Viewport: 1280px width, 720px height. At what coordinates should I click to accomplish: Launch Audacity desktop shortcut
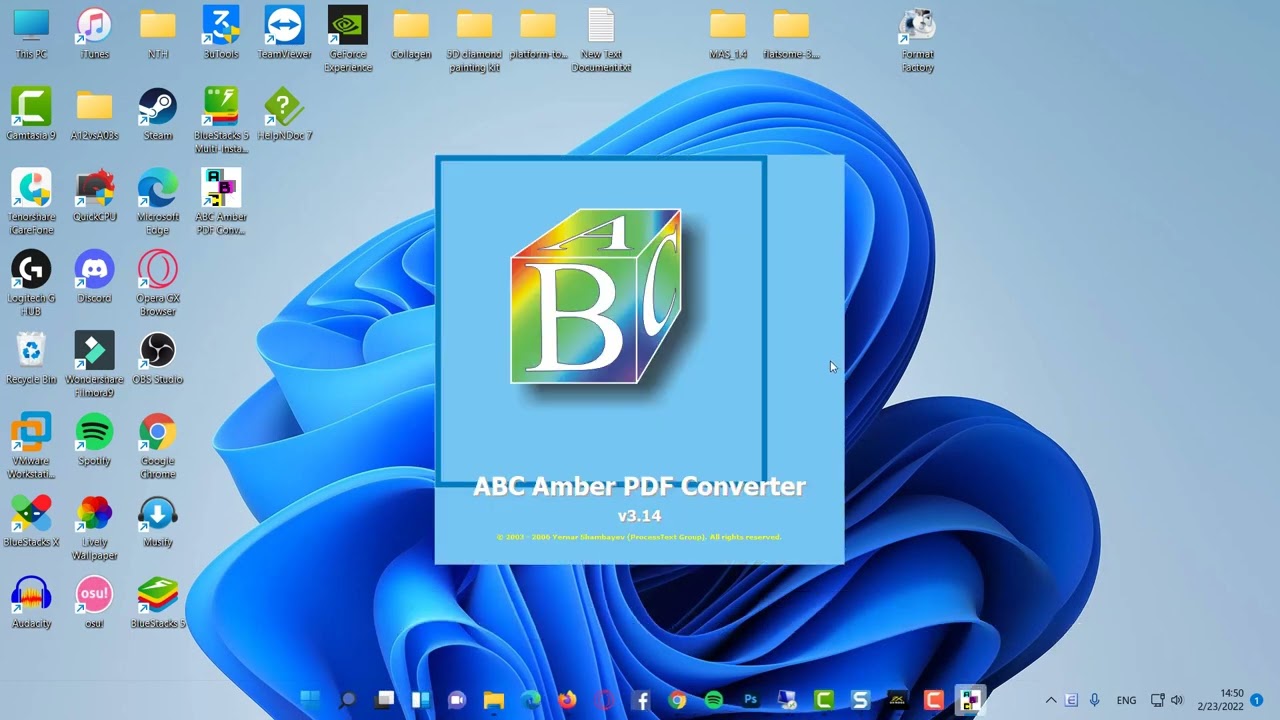[31, 602]
